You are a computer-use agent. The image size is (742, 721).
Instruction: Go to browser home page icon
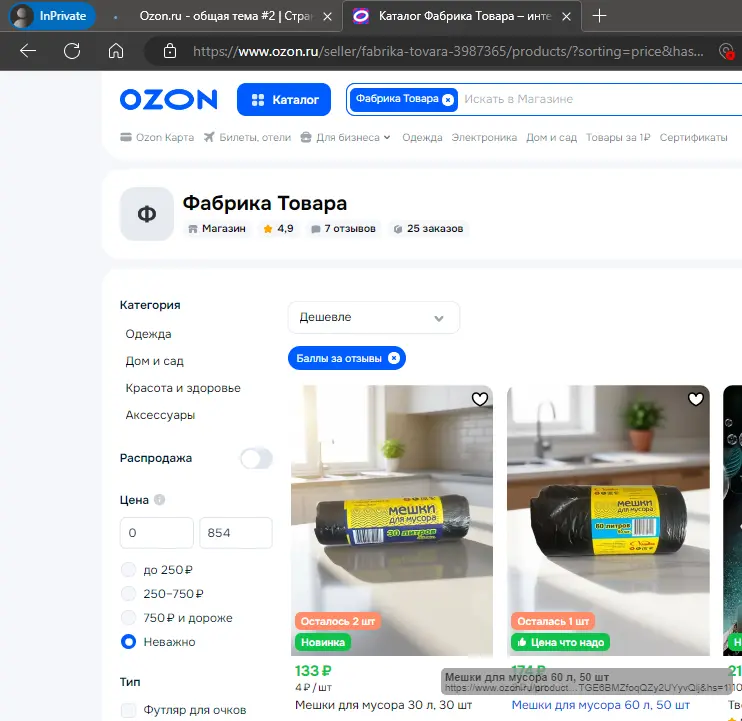[116, 51]
